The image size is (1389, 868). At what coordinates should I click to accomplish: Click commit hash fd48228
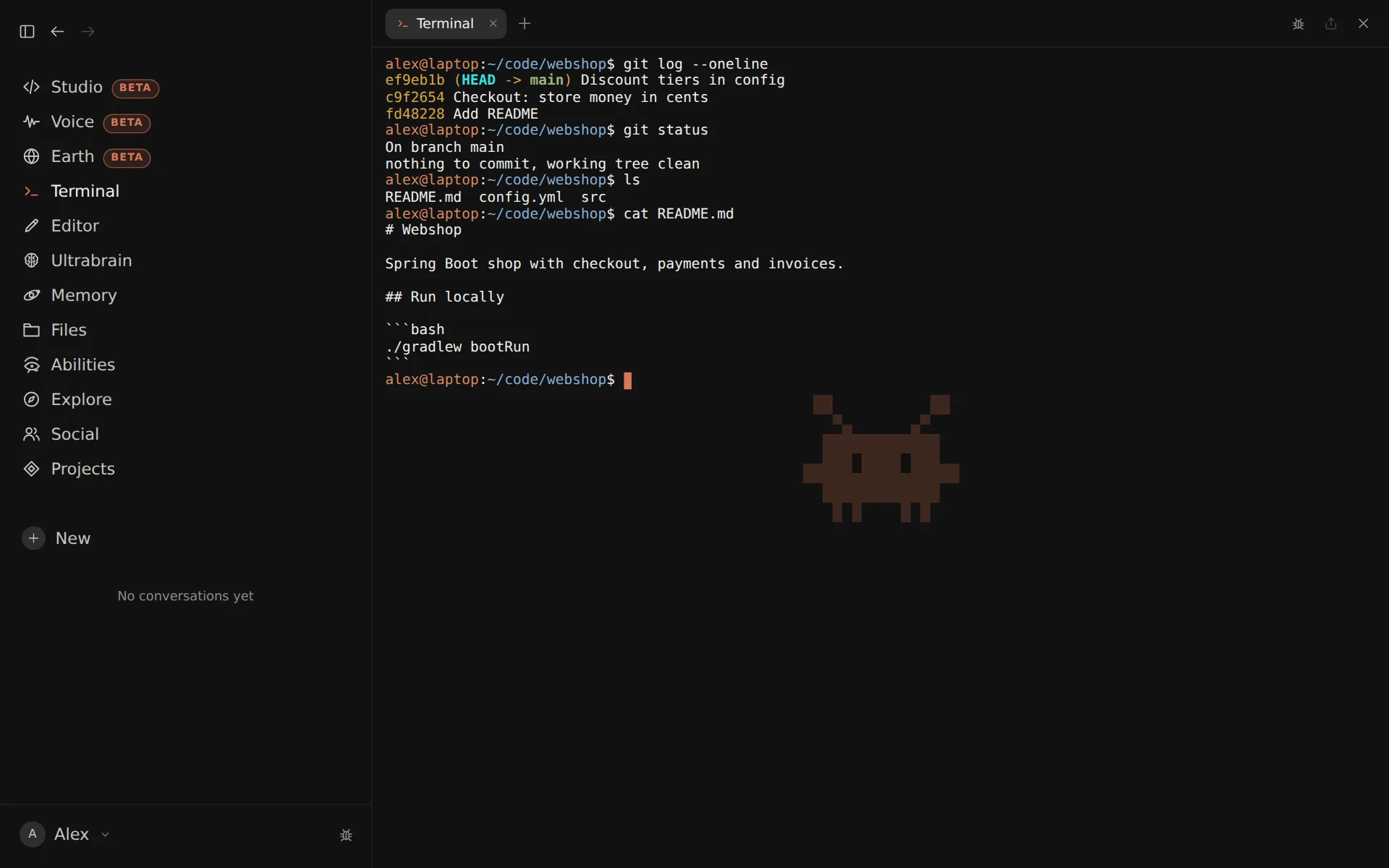[x=415, y=114]
